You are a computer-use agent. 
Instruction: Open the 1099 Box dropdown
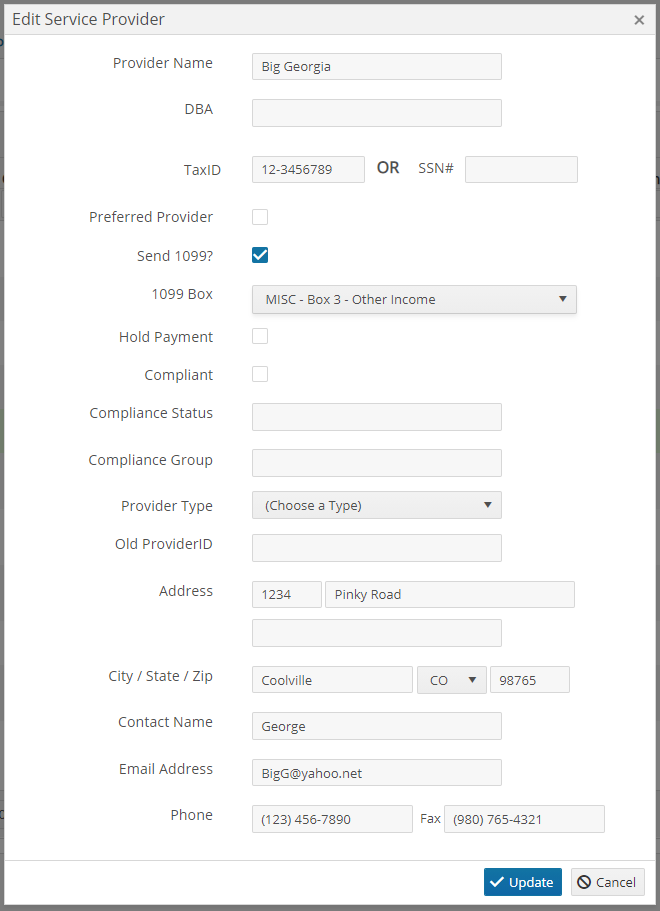(x=414, y=299)
